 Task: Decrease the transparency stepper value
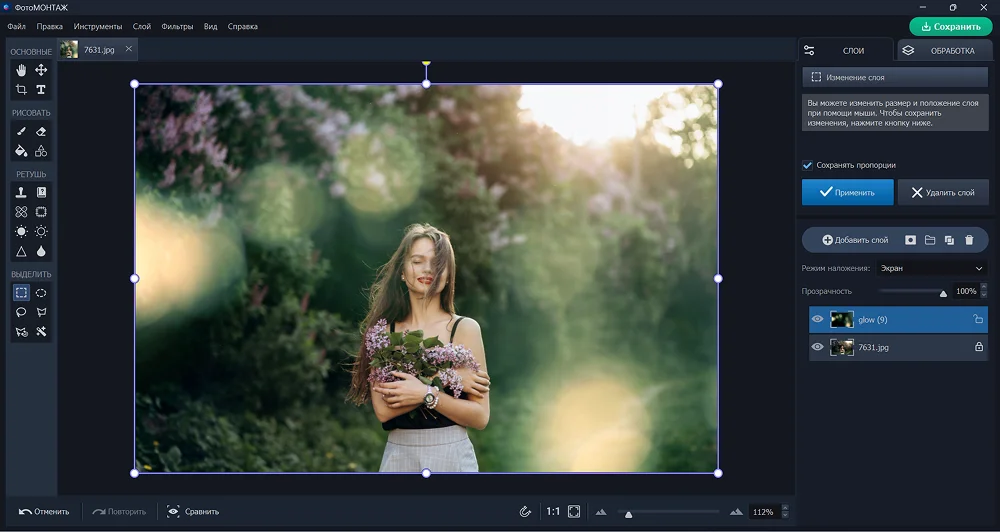(983, 295)
